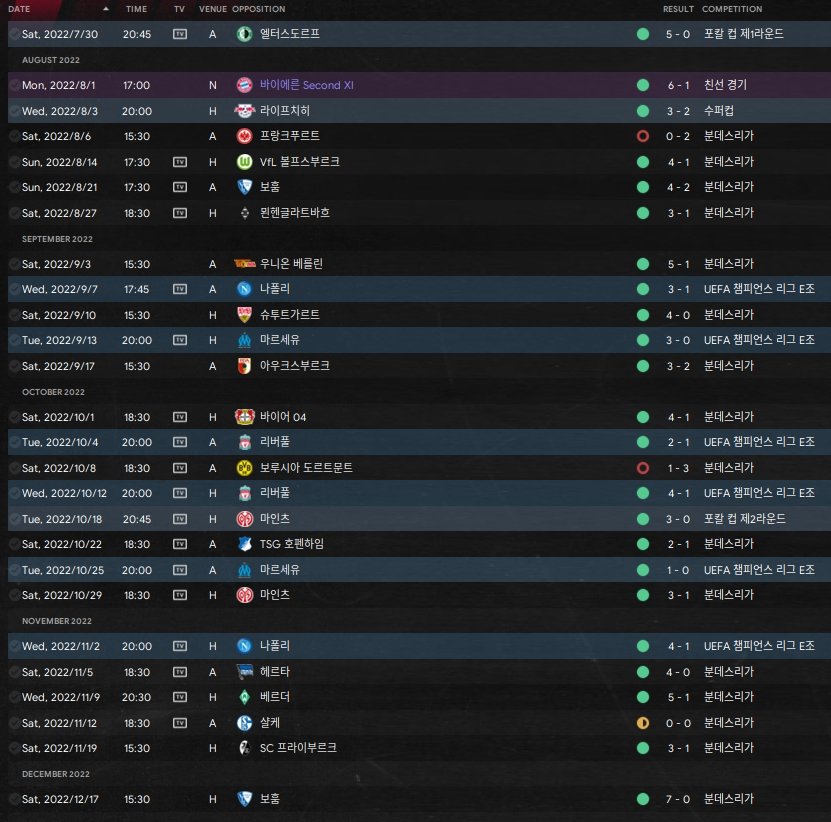Click the Schalke crest next to 샬케
This screenshot has height=822, width=831.
[243, 722]
